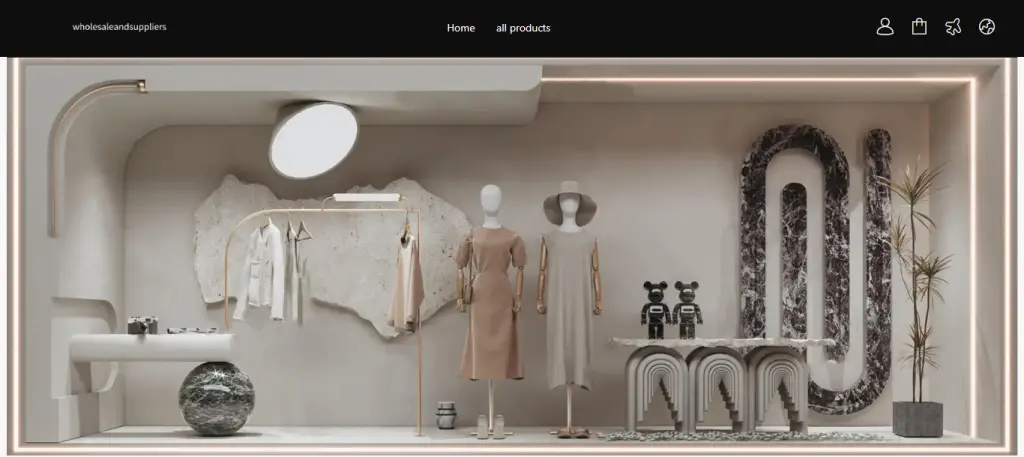Click the two bear figurines on table

671,310
